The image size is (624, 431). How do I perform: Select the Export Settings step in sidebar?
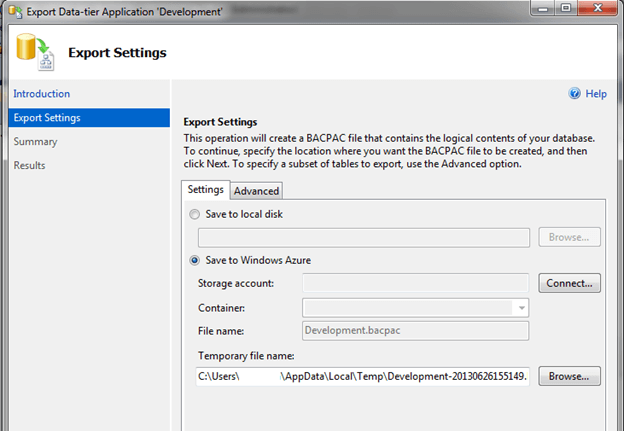click(89, 118)
